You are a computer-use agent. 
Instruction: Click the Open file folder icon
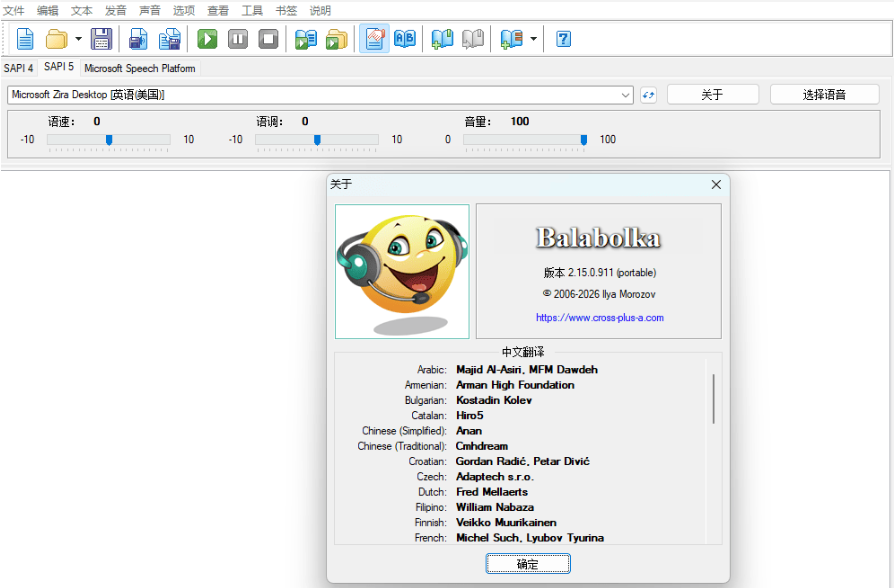coord(56,39)
